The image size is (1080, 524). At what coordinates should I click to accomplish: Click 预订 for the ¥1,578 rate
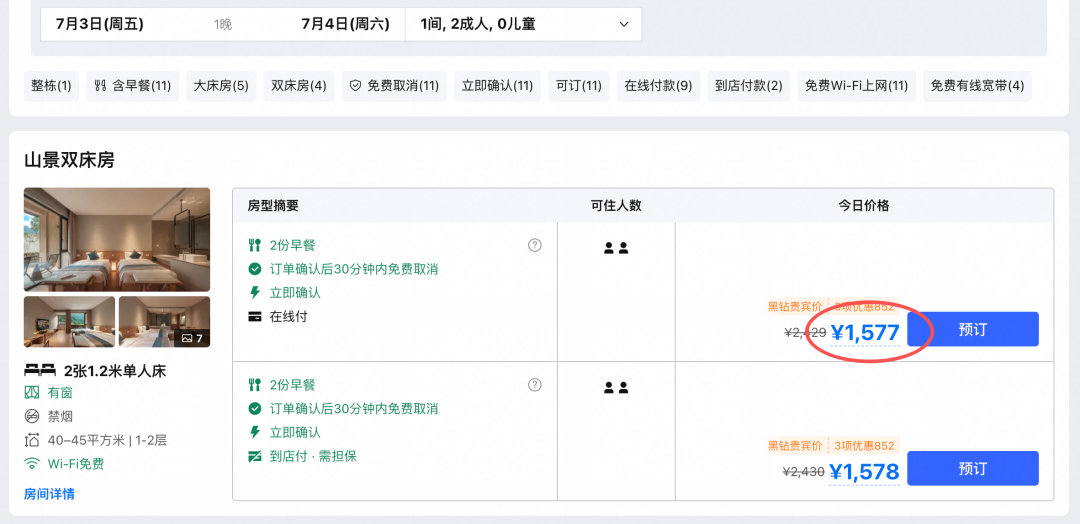973,469
